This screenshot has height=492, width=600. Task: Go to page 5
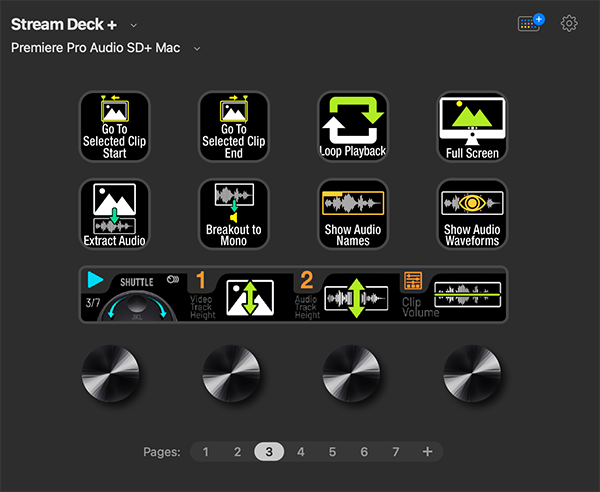[x=333, y=452]
